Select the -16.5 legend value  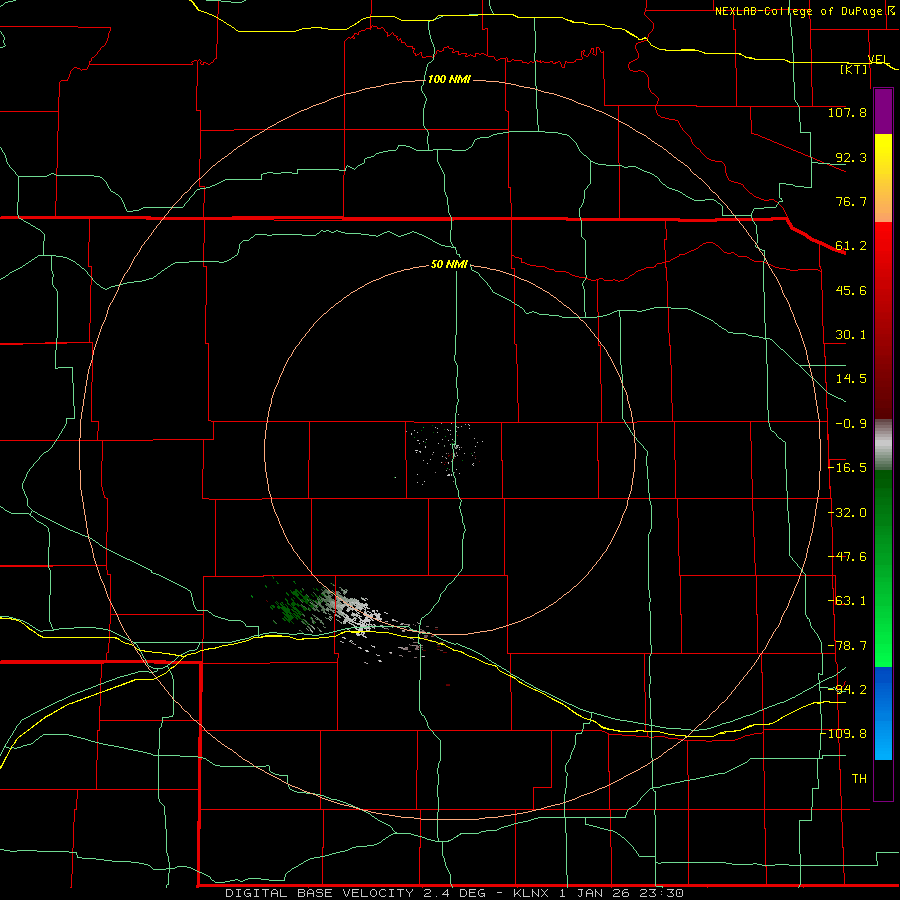847,468
